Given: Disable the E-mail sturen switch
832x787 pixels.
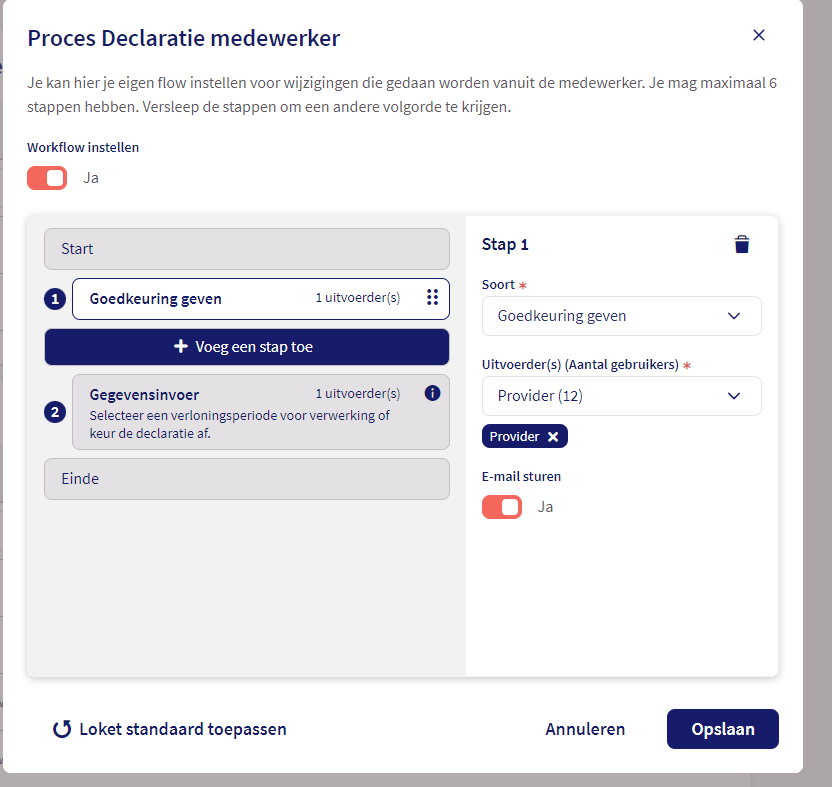Looking at the screenshot, I should (502, 507).
